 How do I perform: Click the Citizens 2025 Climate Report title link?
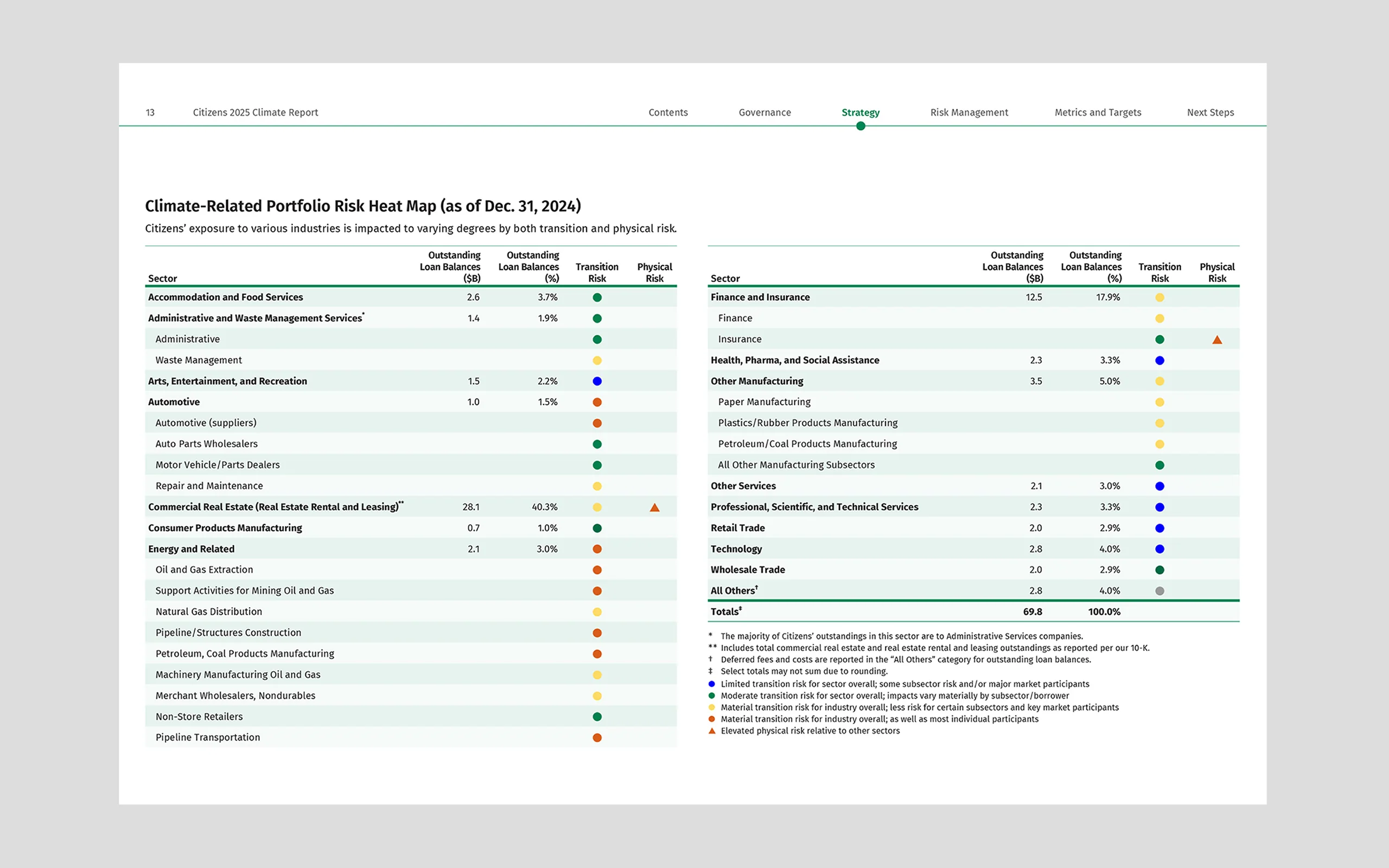(256, 112)
